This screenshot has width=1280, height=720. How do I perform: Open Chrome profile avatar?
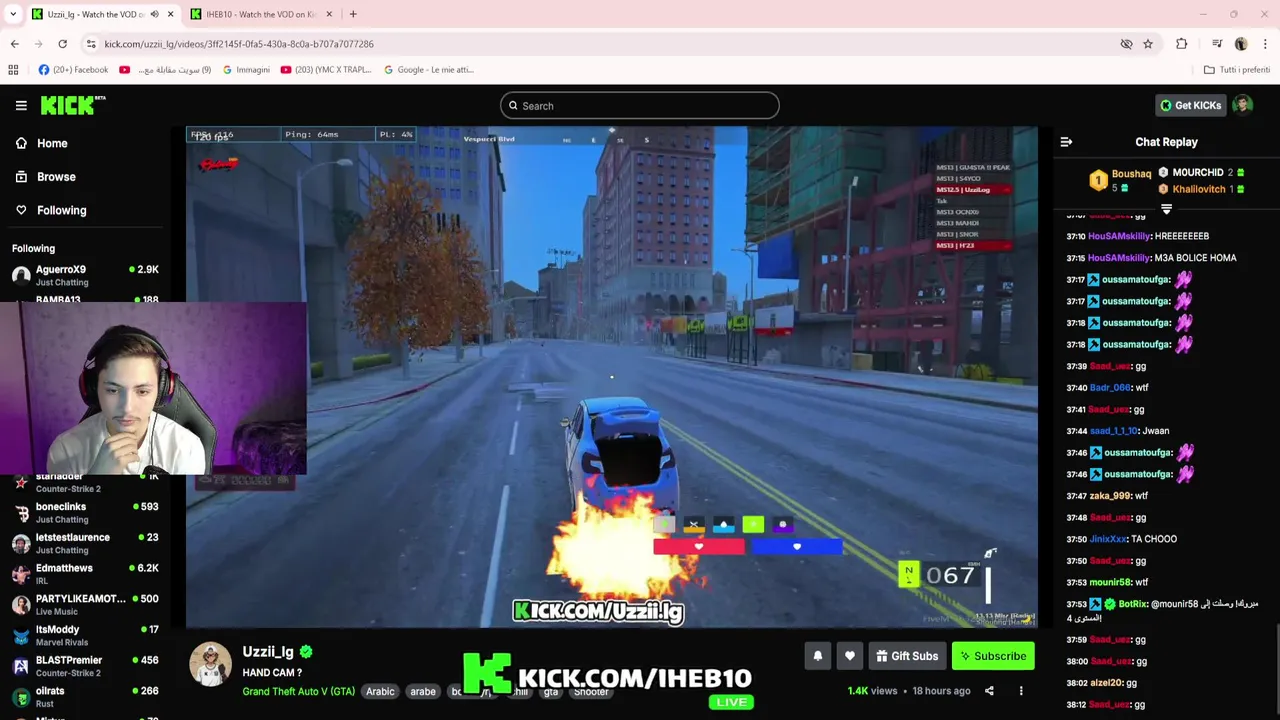[1241, 44]
